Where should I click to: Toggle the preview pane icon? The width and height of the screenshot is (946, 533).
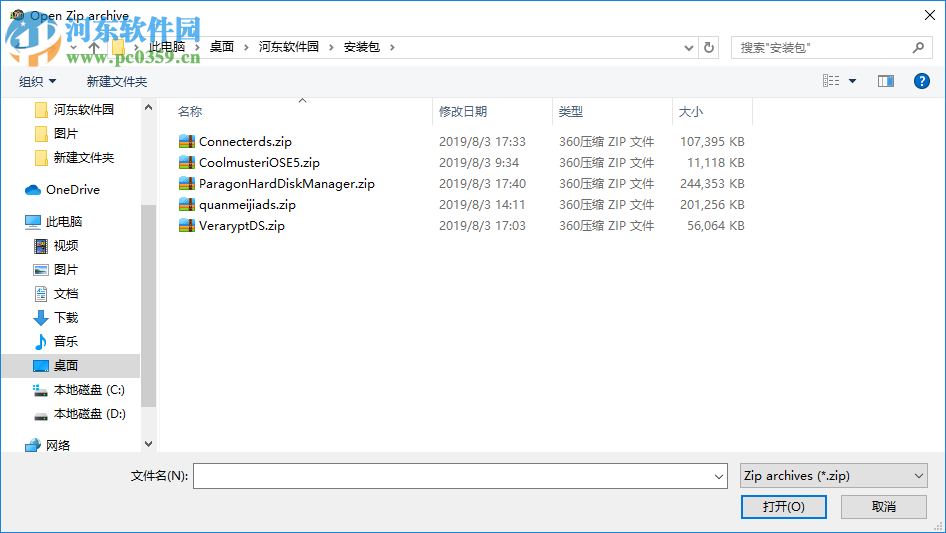click(886, 81)
